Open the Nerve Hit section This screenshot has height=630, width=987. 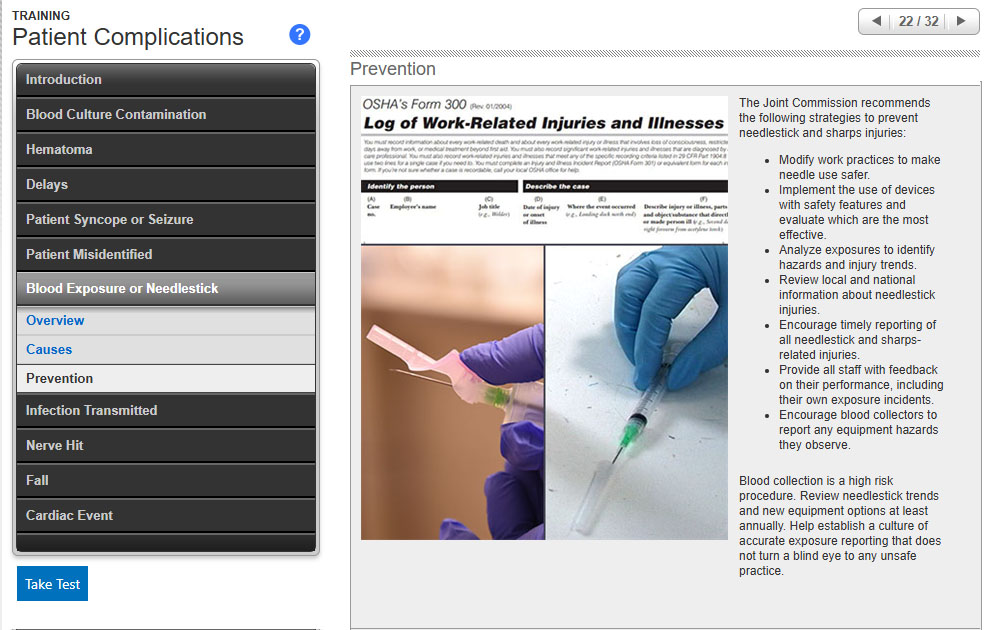pos(165,446)
